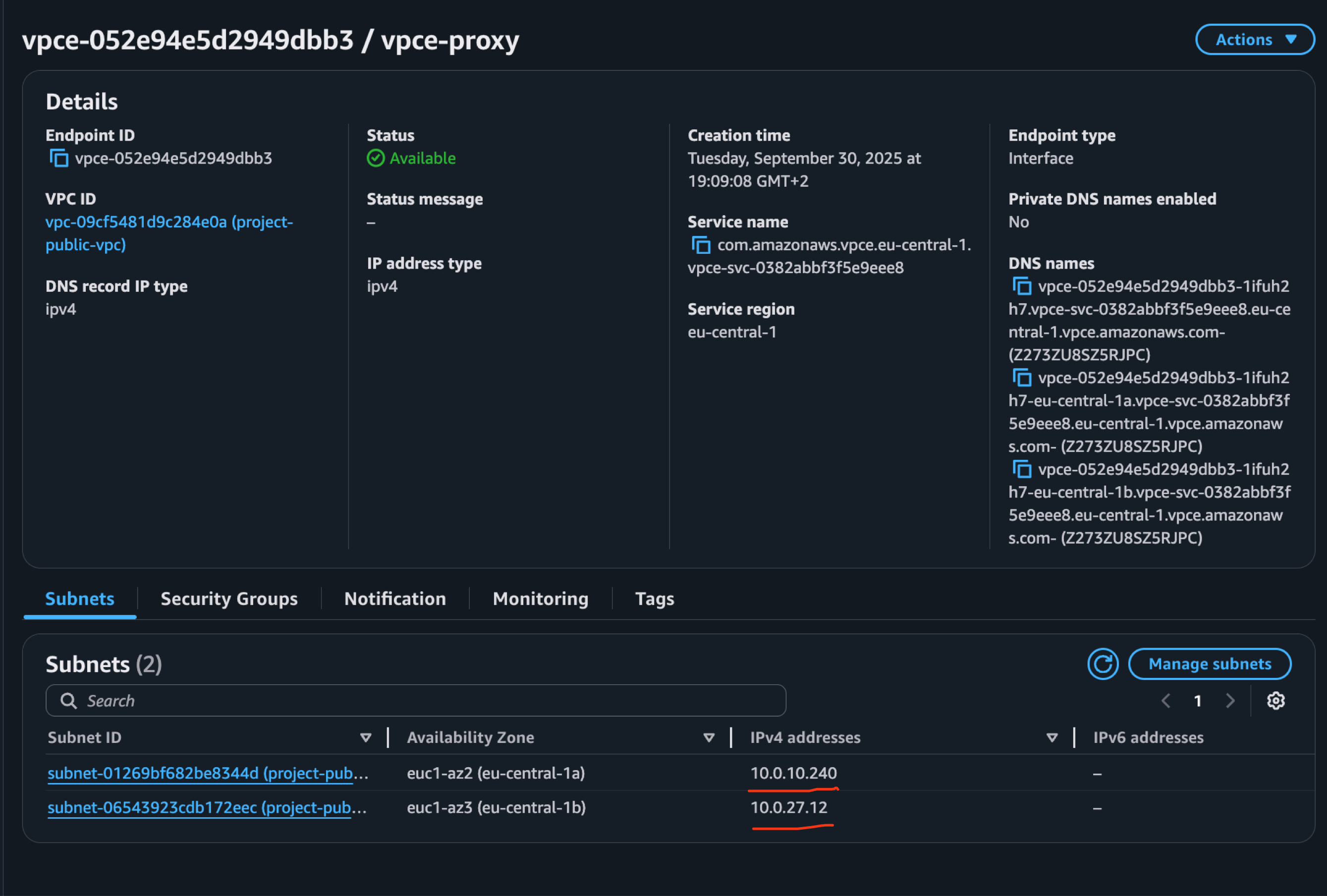The width and height of the screenshot is (1327, 896).
Task: Click the magnifier icon in subnet search
Action: click(x=68, y=700)
